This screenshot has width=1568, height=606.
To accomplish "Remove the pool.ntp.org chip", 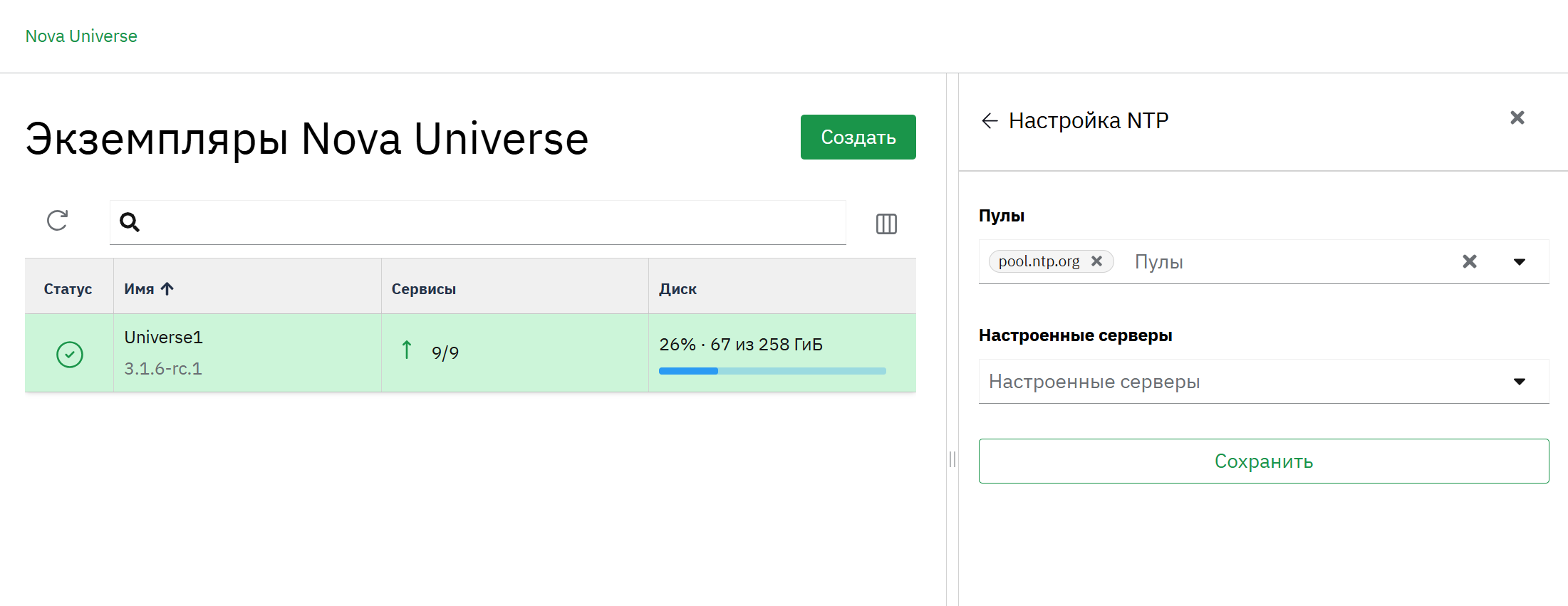I will pos(1097,261).
